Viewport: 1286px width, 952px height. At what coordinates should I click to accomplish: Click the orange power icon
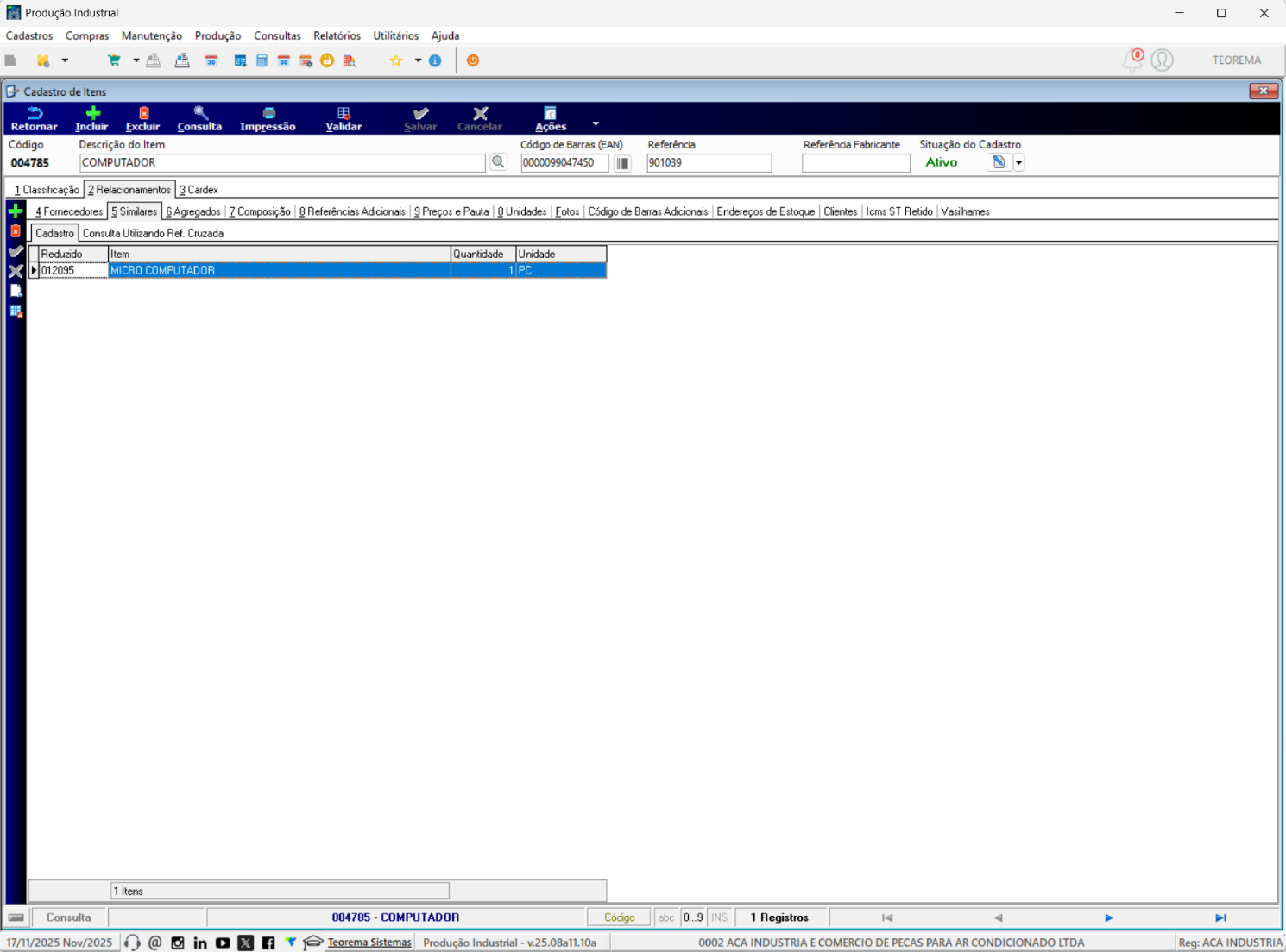point(473,60)
